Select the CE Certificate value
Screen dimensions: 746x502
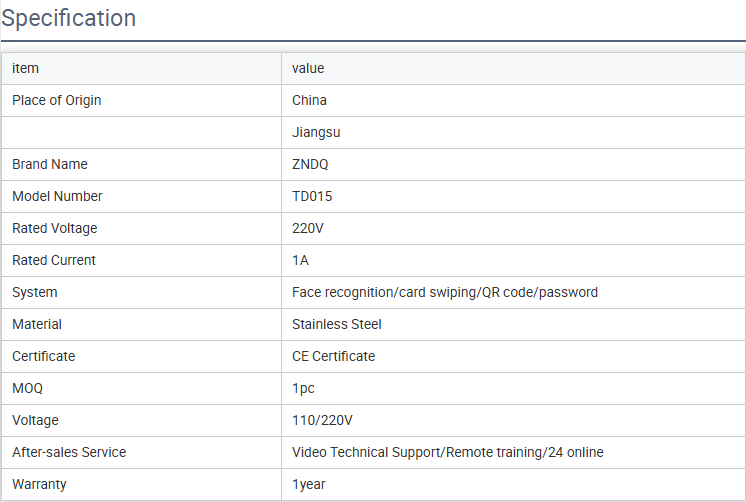(333, 356)
